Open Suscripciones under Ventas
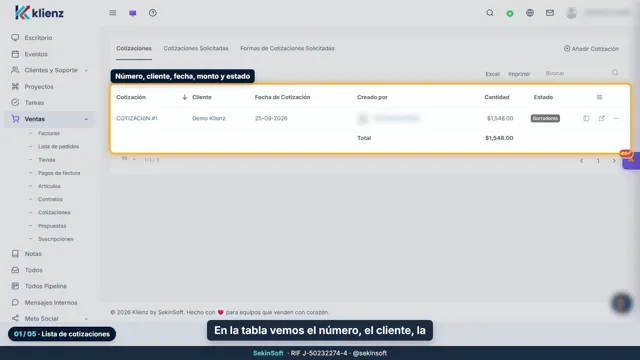The image size is (640, 360). (56, 239)
